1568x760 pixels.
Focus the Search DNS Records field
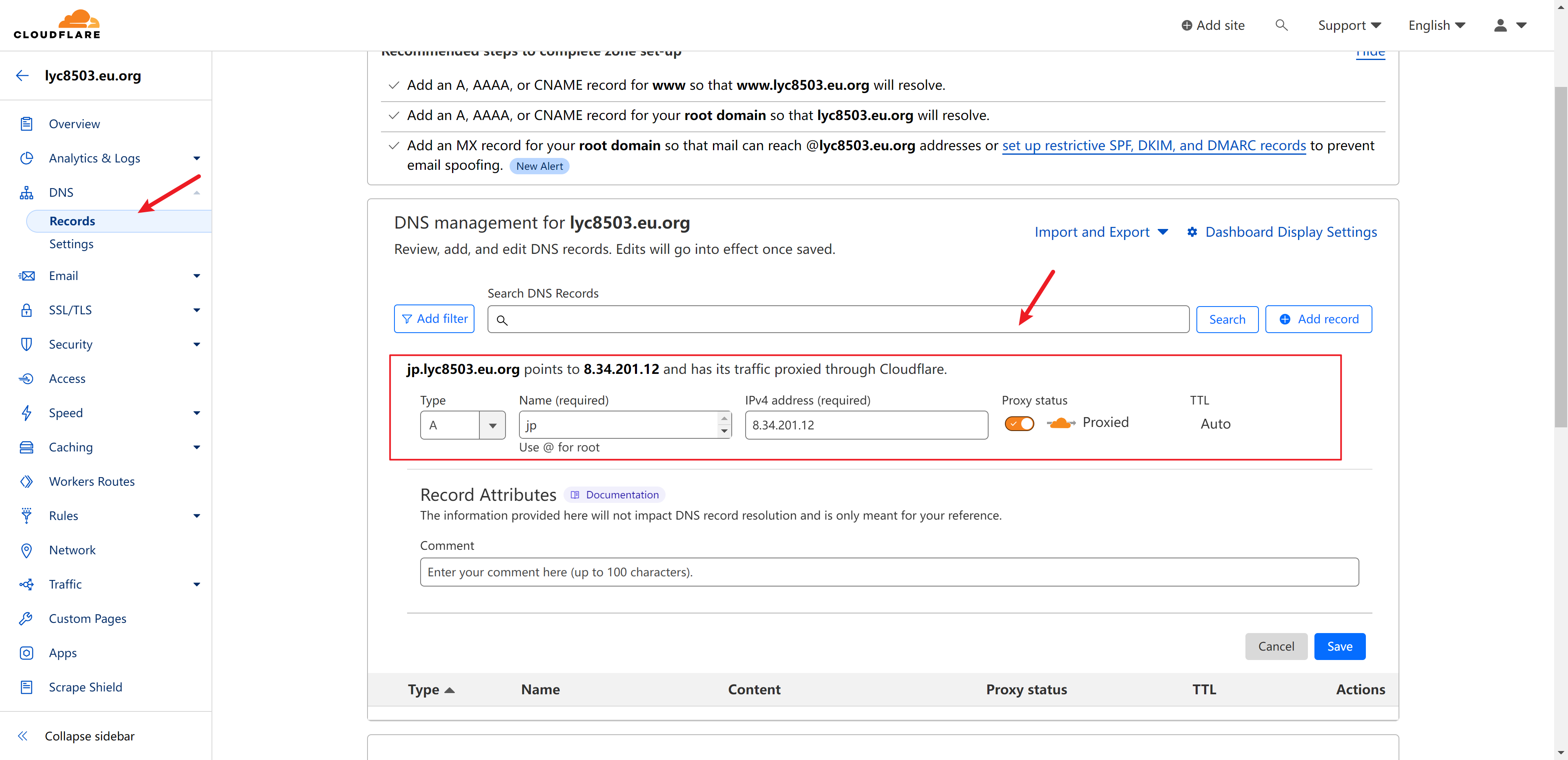(x=838, y=320)
